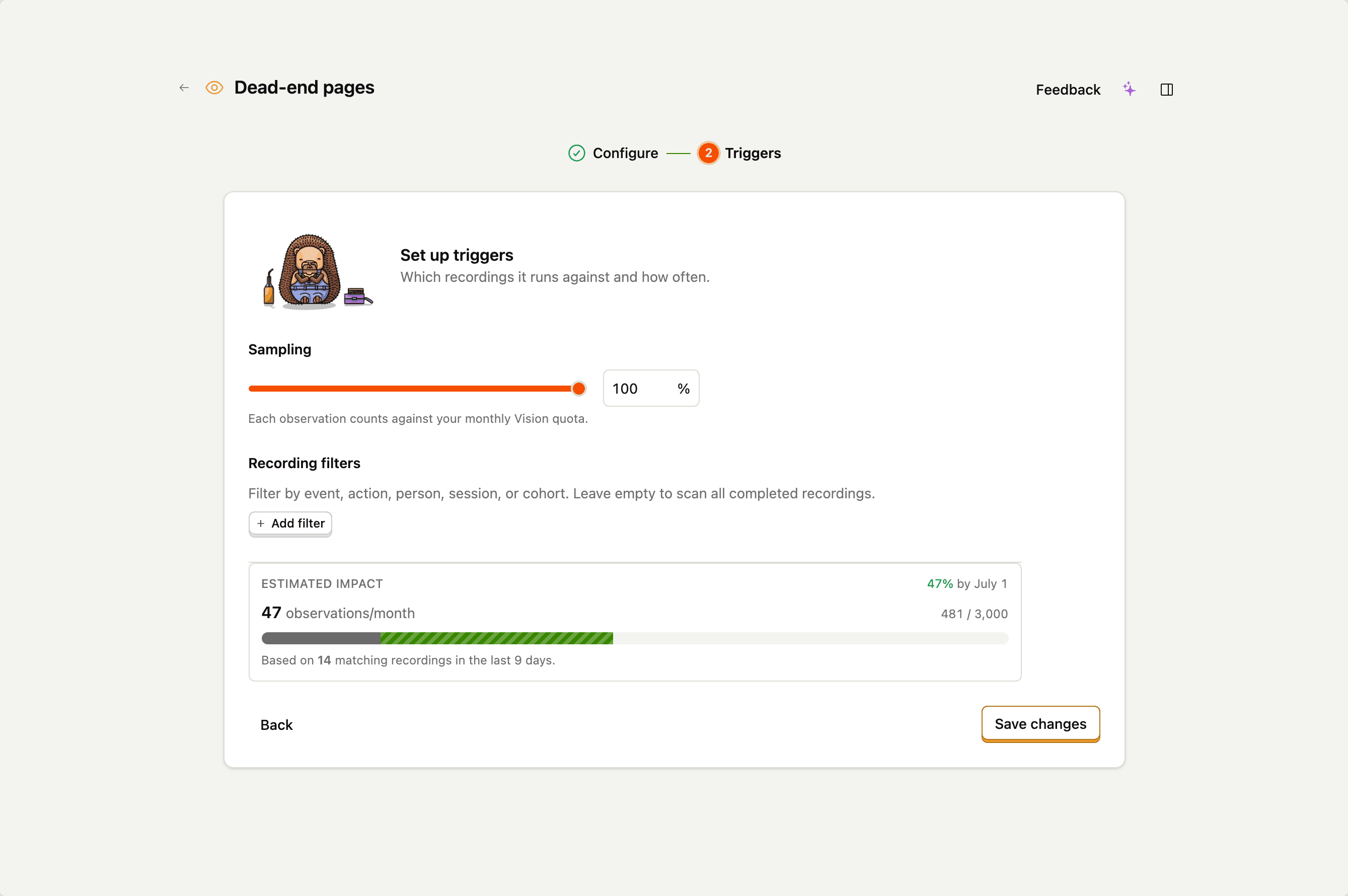Click the sampling percentage input field

[651, 389]
